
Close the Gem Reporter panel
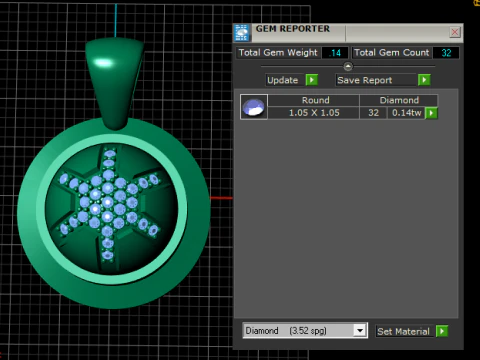click(x=455, y=32)
